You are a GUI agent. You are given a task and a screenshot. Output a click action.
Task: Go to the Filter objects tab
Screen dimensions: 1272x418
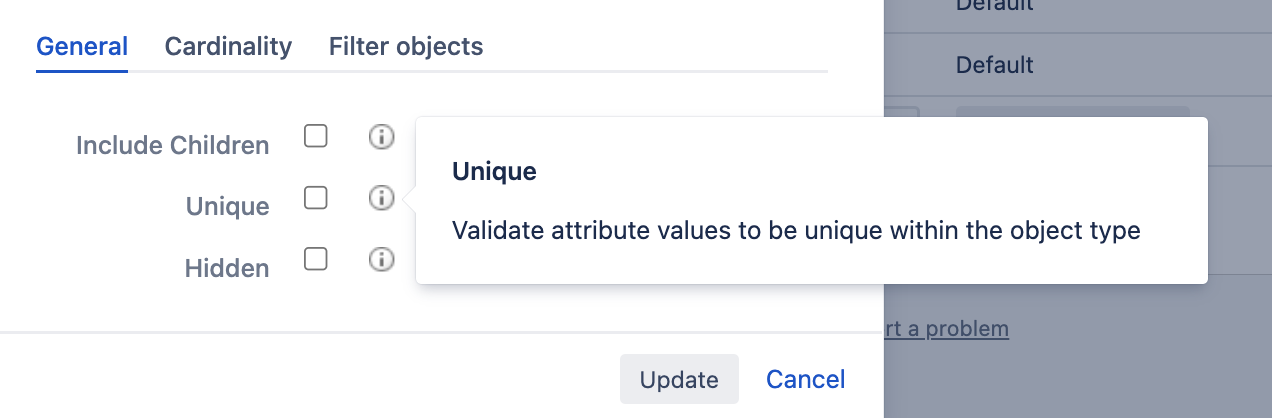click(406, 47)
